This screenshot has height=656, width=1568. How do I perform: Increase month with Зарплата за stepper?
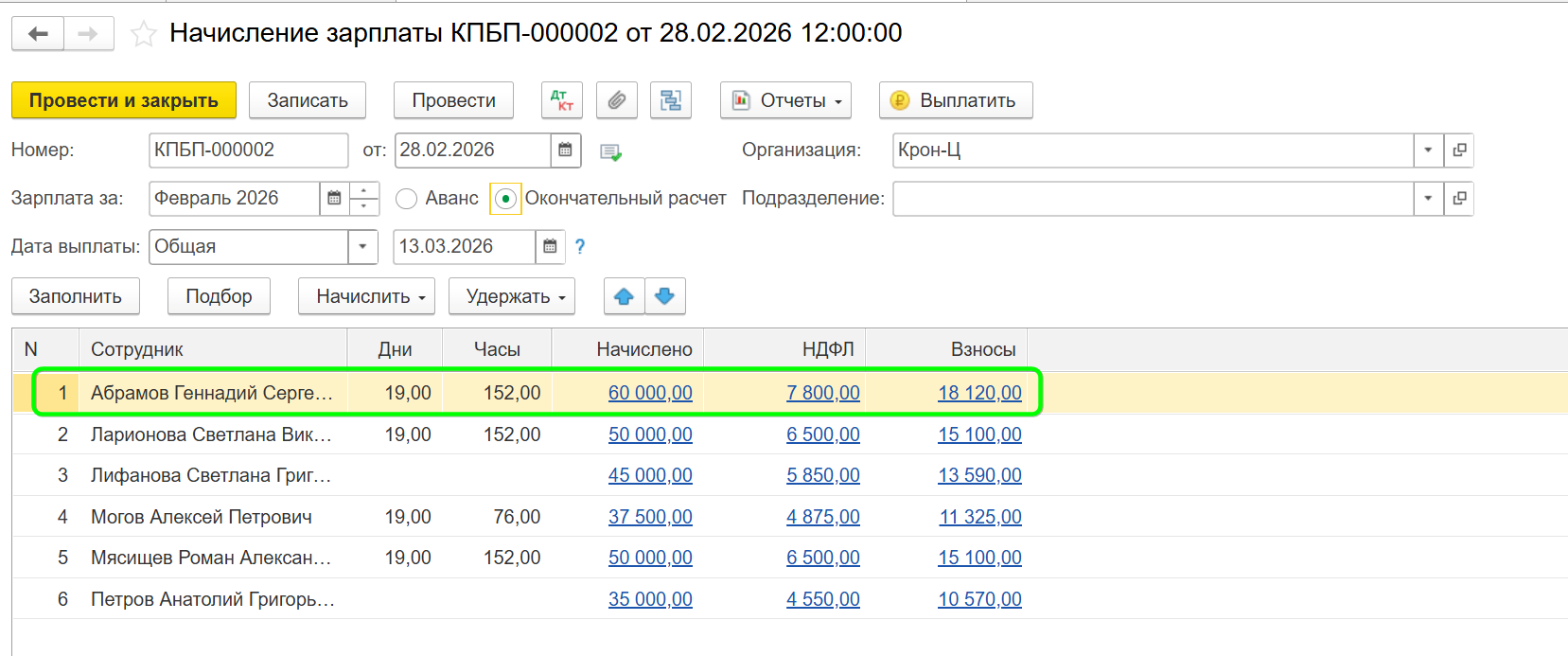click(x=364, y=190)
